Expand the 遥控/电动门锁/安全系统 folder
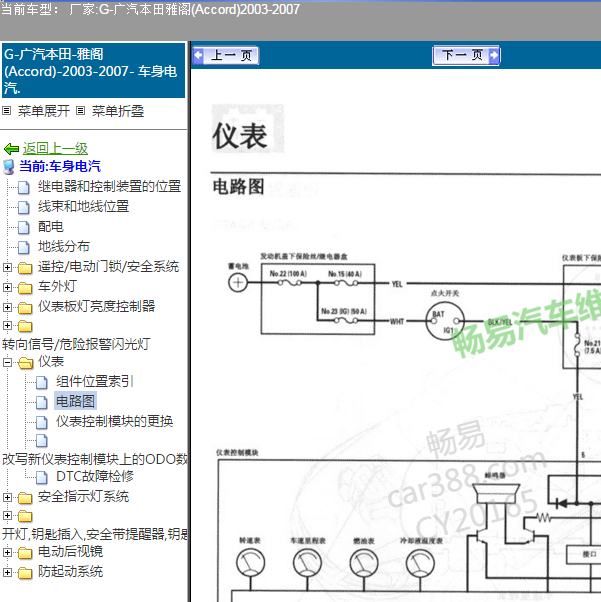This screenshot has height=602, width=601. (7, 267)
